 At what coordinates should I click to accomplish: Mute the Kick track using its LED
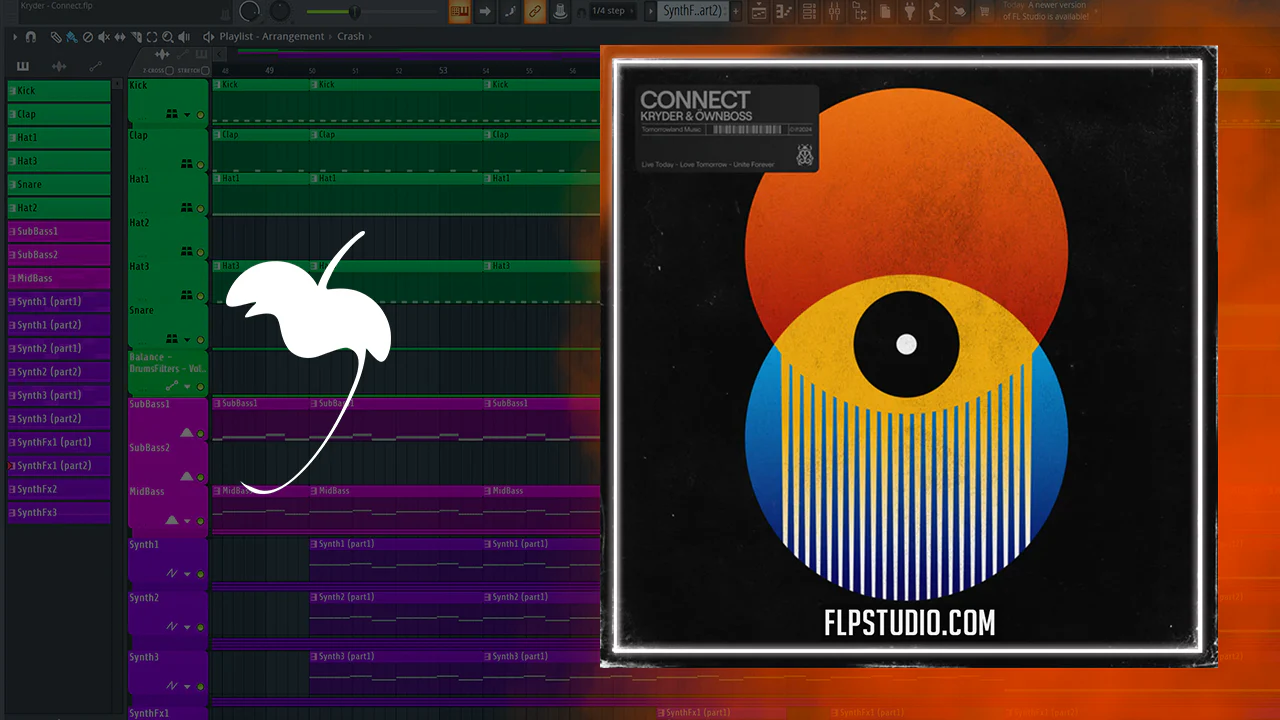click(200, 114)
